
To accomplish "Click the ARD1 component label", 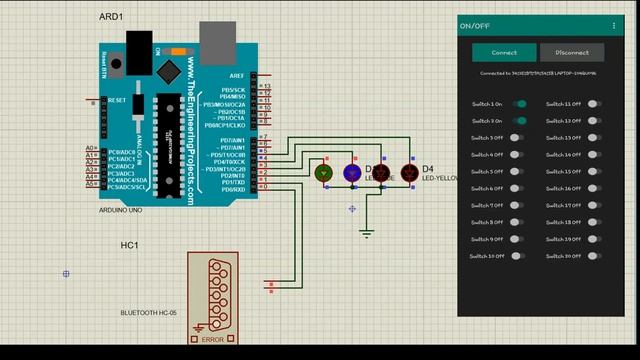I will pos(111,17).
